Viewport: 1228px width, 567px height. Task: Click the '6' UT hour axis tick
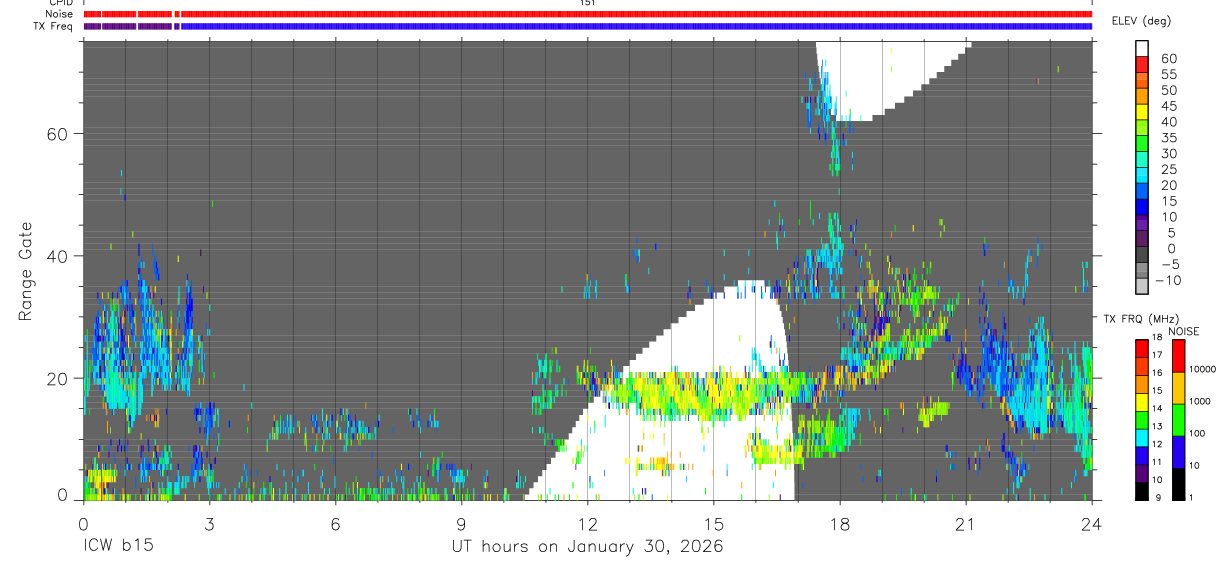(x=335, y=523)
